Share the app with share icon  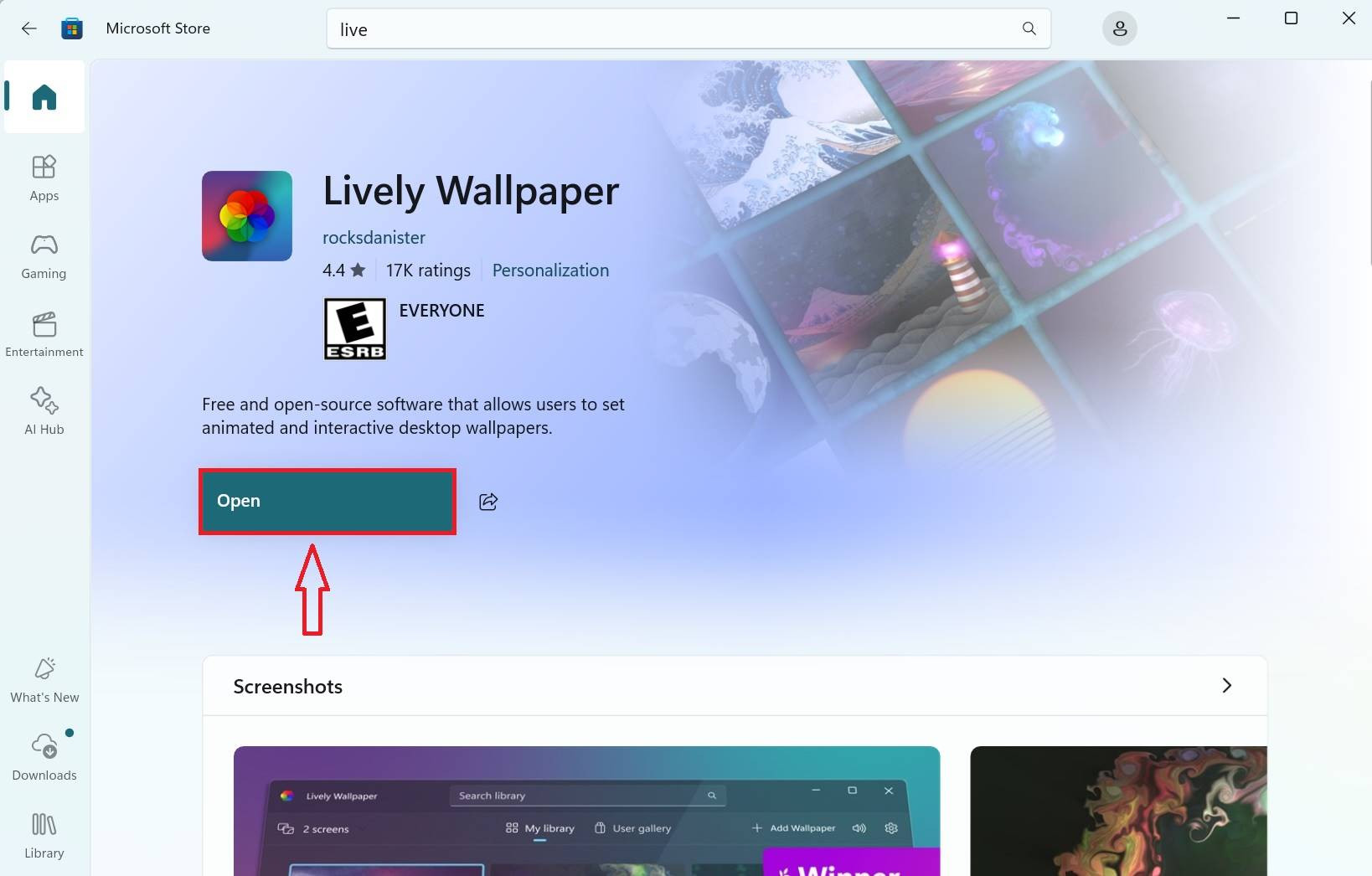coord(488,502)
